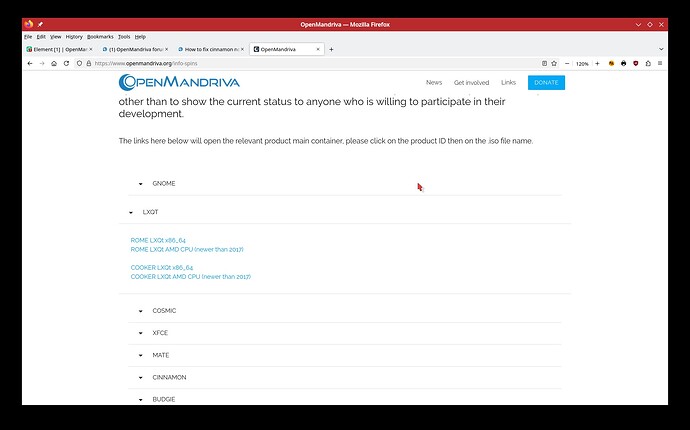The height and width of the screenshot is (430, 690).
Task: Open the Extensions puzzle-piece menu
Action: coord(648,63)
